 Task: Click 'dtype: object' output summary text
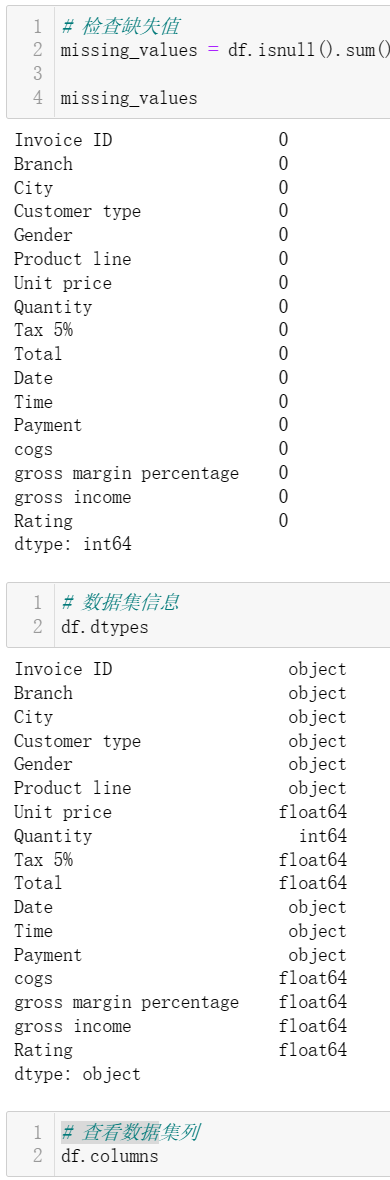point(78,1074)
